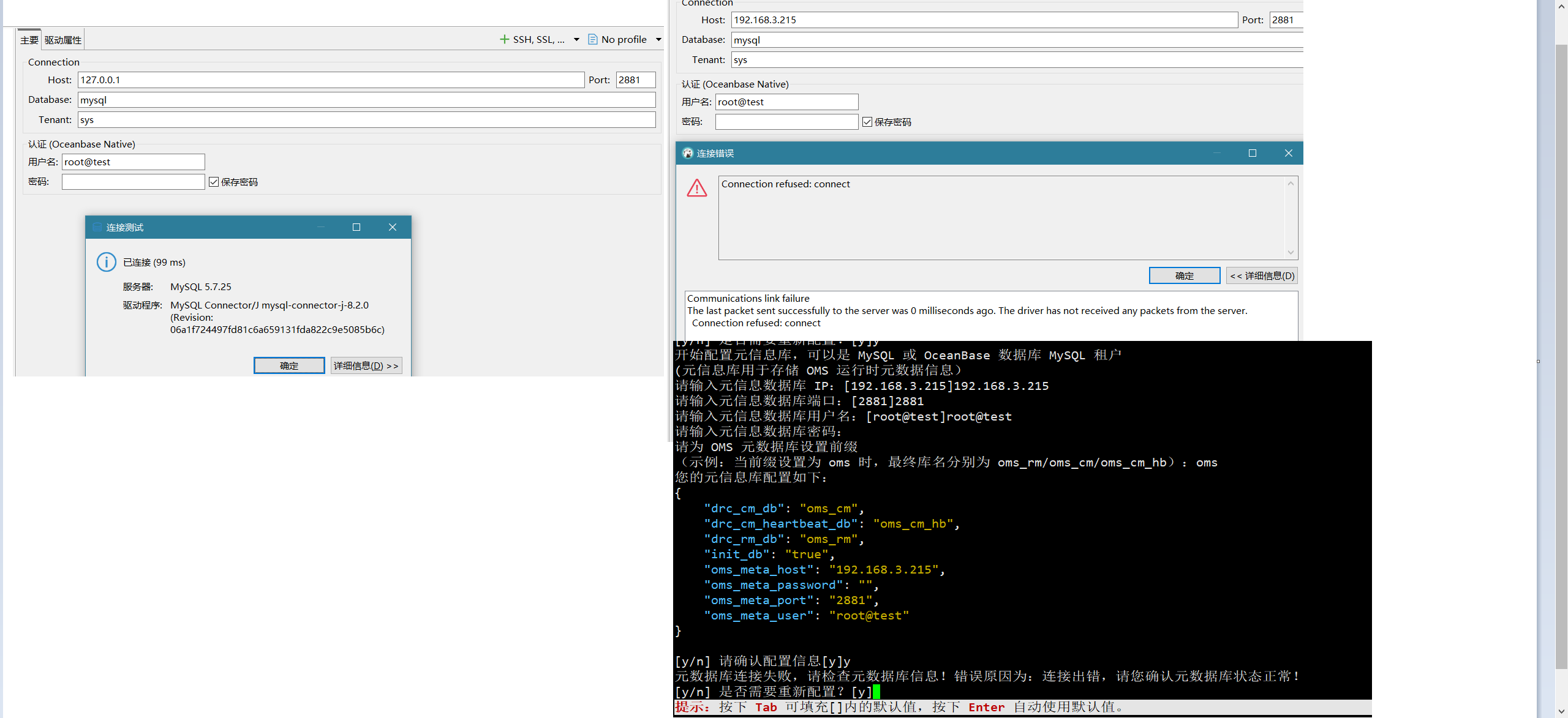Click 详细信息(D) >> in 连接测试 dialog

click(x=366, y=365)
